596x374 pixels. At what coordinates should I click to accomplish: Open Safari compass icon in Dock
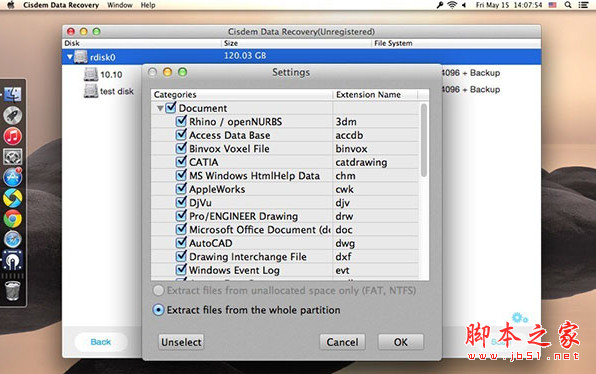tap(13, 239)
